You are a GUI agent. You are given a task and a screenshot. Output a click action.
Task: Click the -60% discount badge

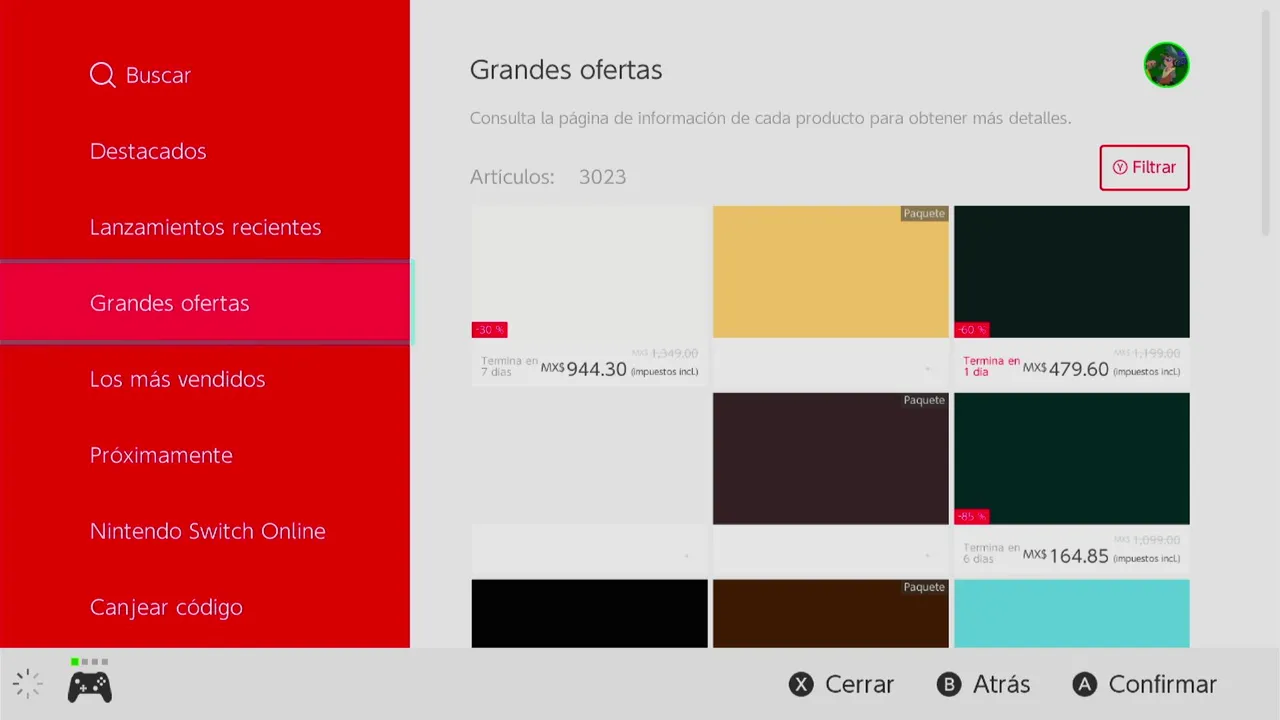[x=972, y=330]
